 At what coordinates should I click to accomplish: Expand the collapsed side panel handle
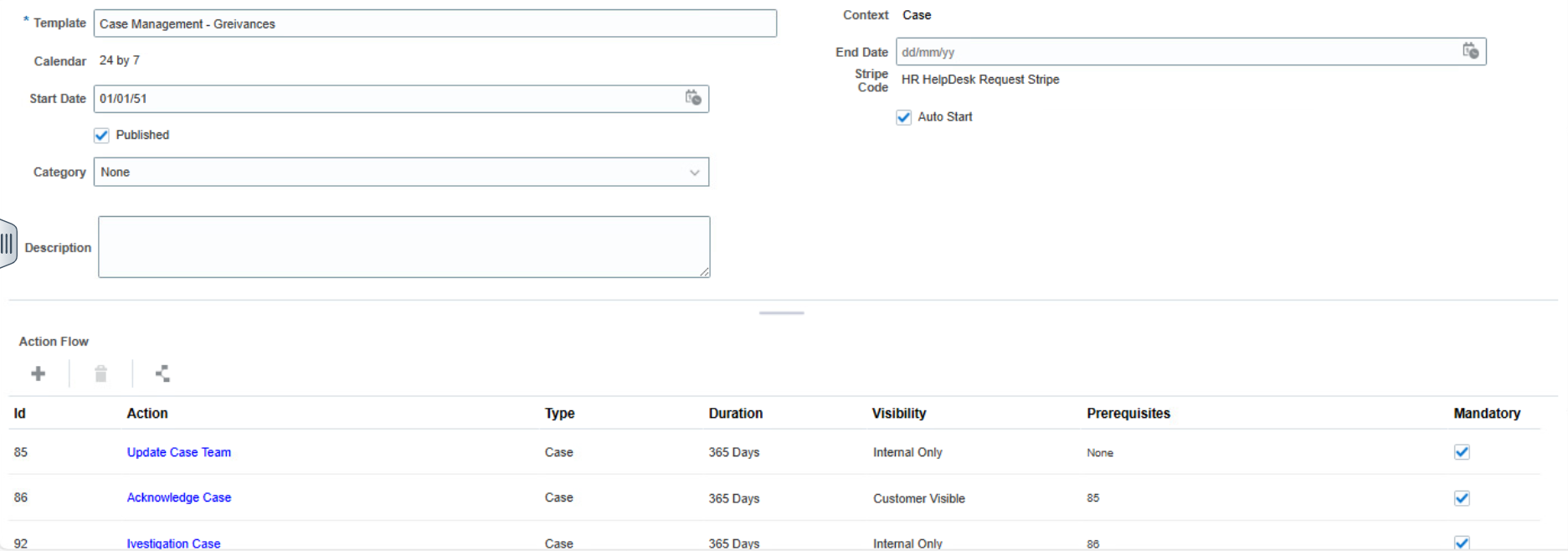click(7, 244)
